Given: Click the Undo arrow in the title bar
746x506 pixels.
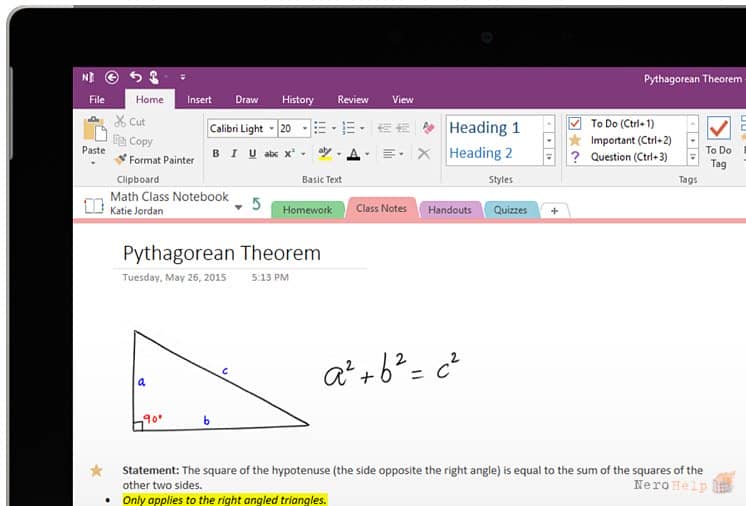Looking at the screenshot, I should coord(136,77).
